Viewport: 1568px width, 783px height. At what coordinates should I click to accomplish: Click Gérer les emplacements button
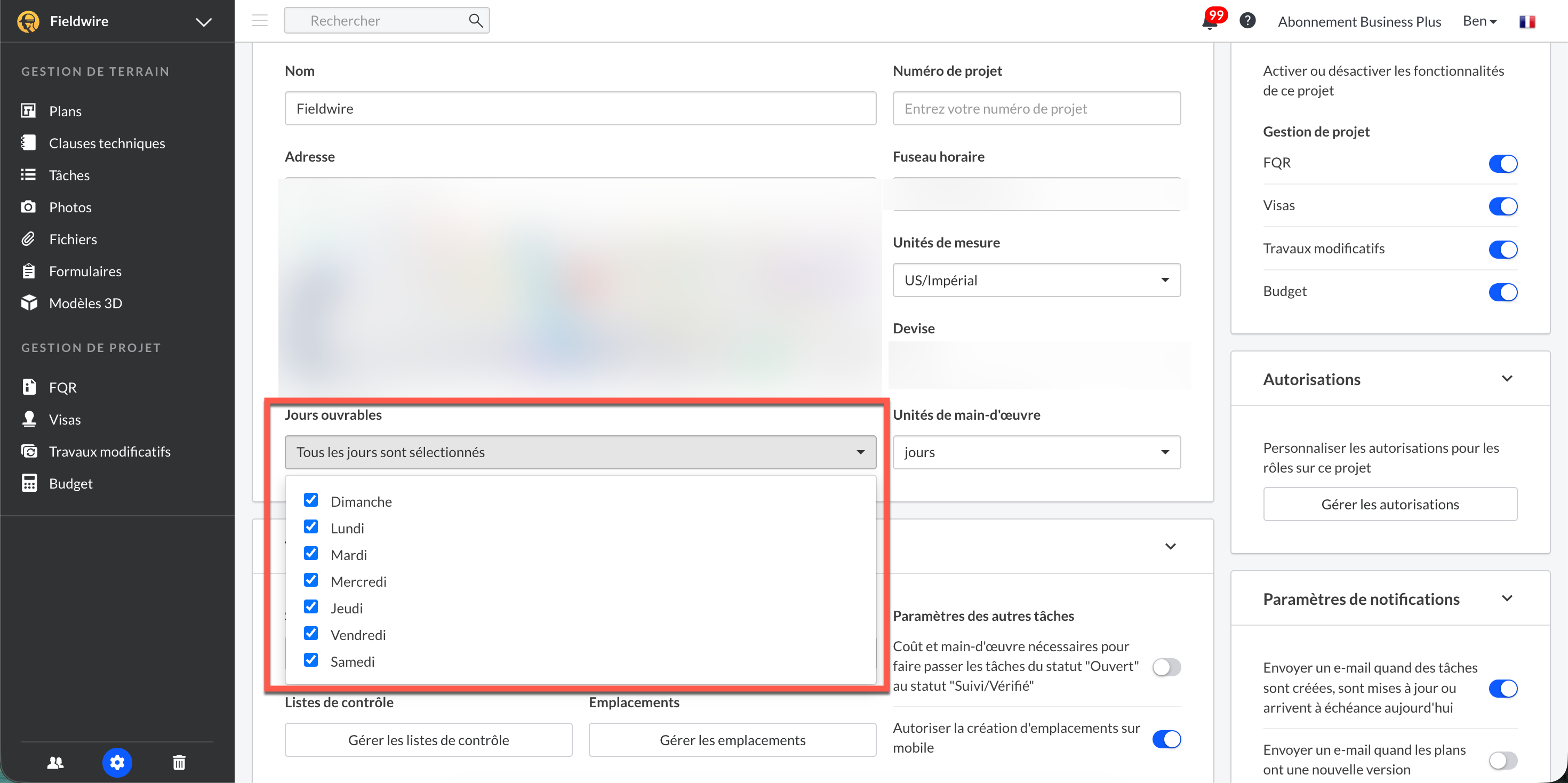coord(732,740)
